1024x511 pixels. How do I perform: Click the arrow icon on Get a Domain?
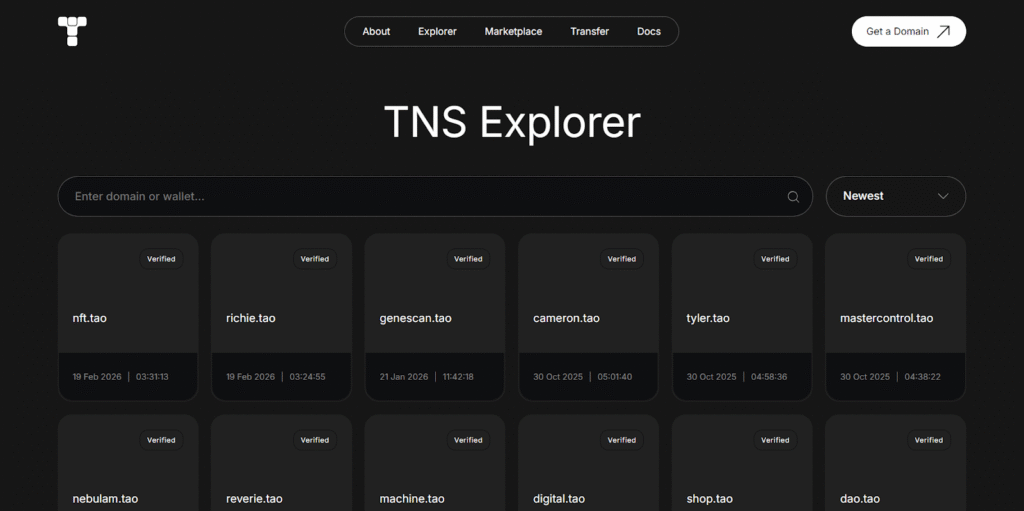(x=943, y=31)
